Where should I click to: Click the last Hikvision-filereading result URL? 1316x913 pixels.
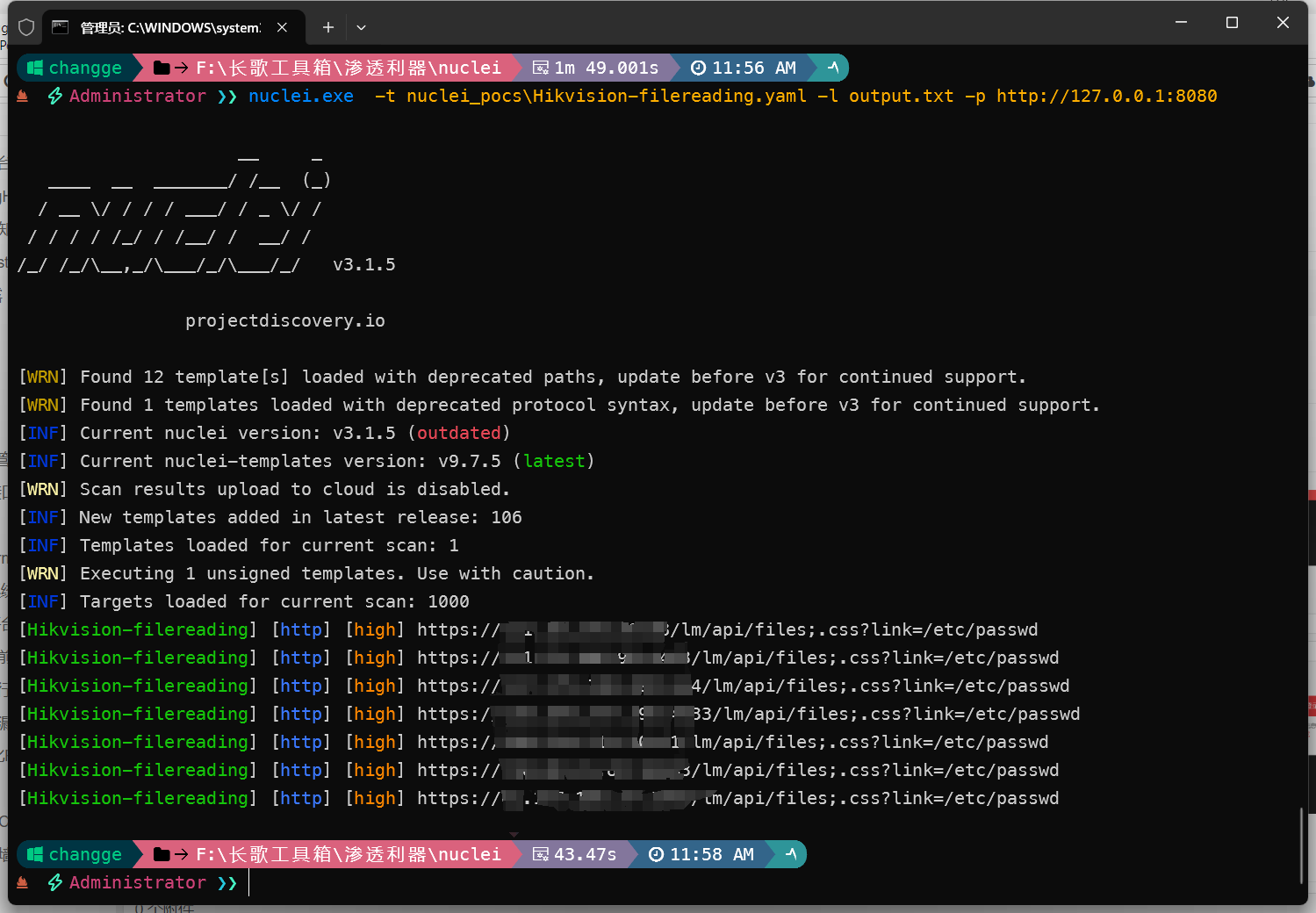(738, 798)
